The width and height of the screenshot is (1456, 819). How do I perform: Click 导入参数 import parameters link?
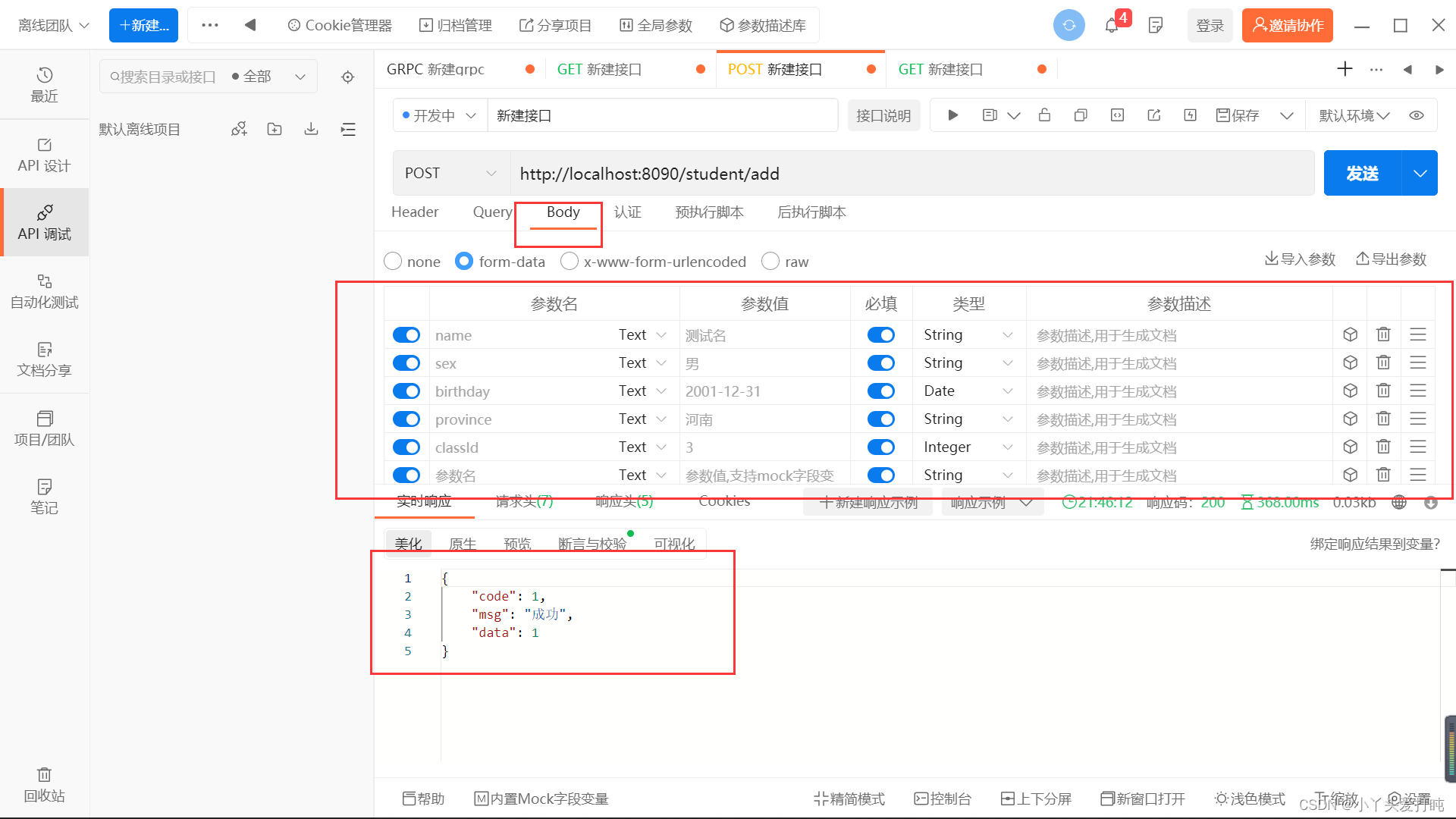point(1300,259)
